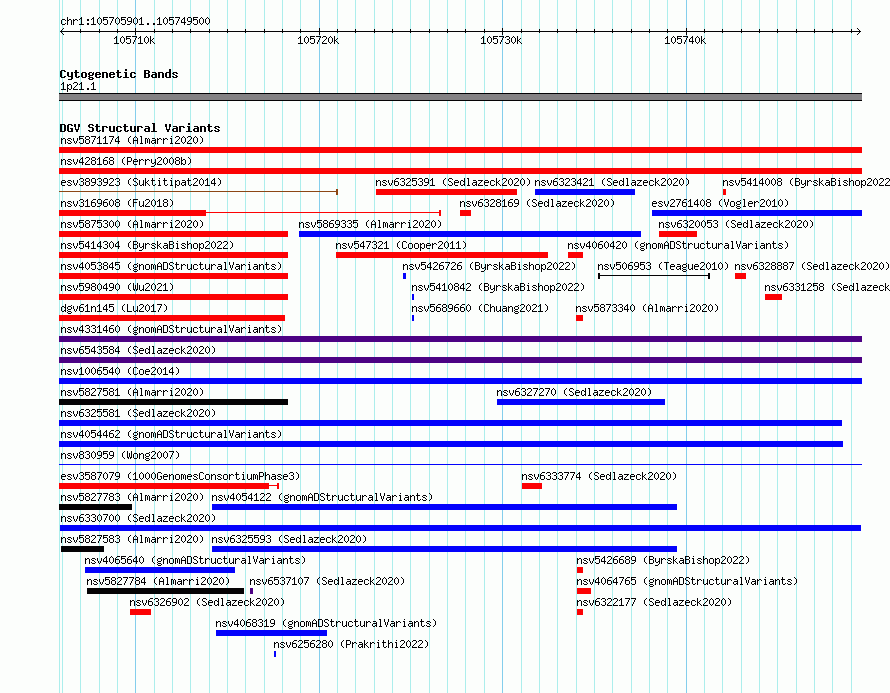Image resolution: width=890 pixels, height=693 pixels.
Task: Select the nsv6328169 (Sedlazeck2020) label
Action: point(537,203)
